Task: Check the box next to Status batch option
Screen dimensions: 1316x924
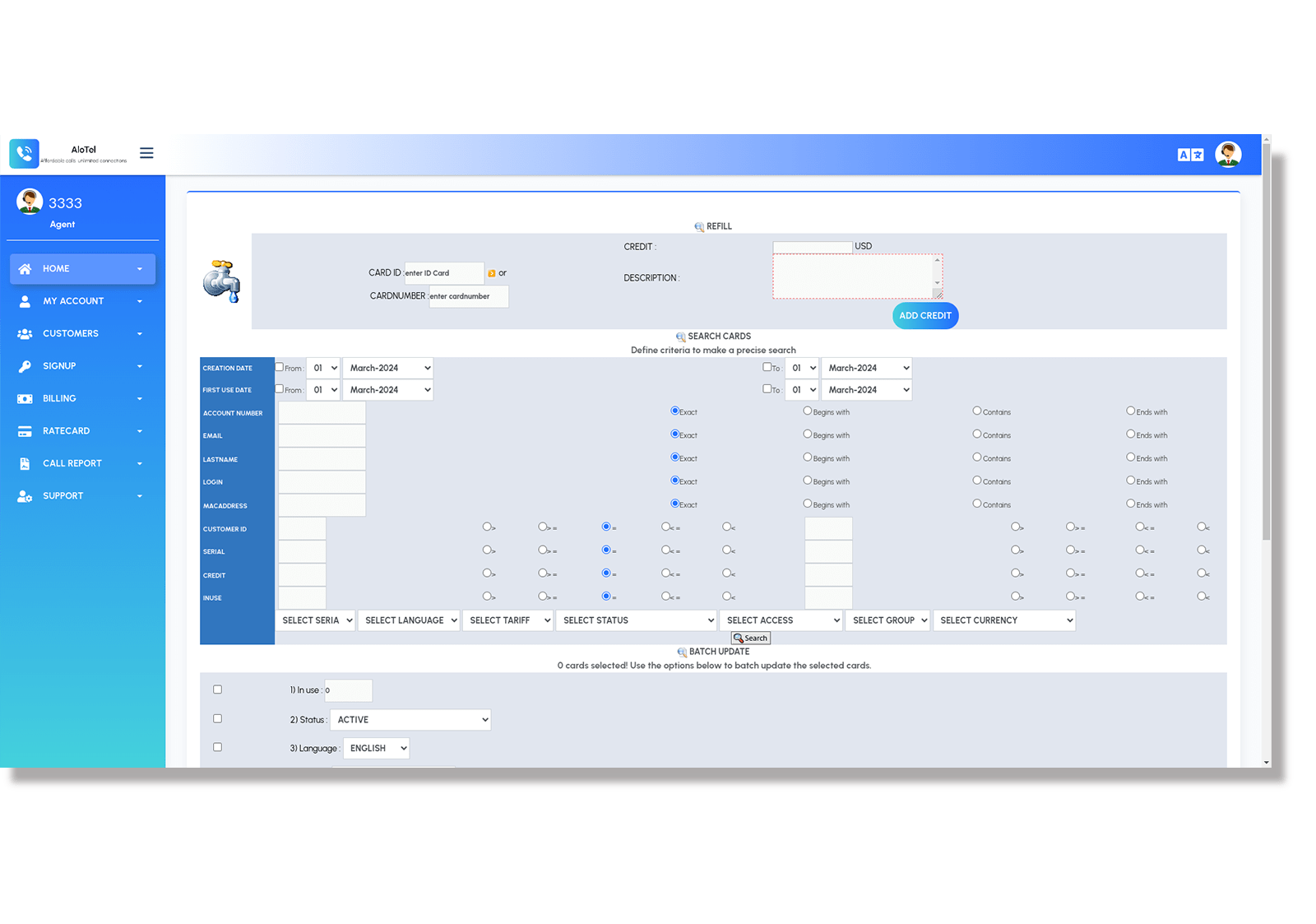Action: [217, 718]
